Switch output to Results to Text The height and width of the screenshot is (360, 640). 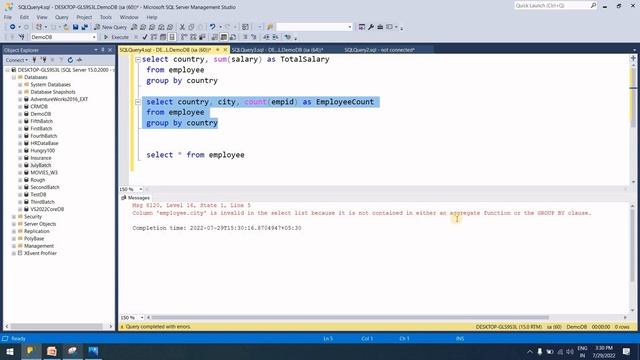pos(214,37)
